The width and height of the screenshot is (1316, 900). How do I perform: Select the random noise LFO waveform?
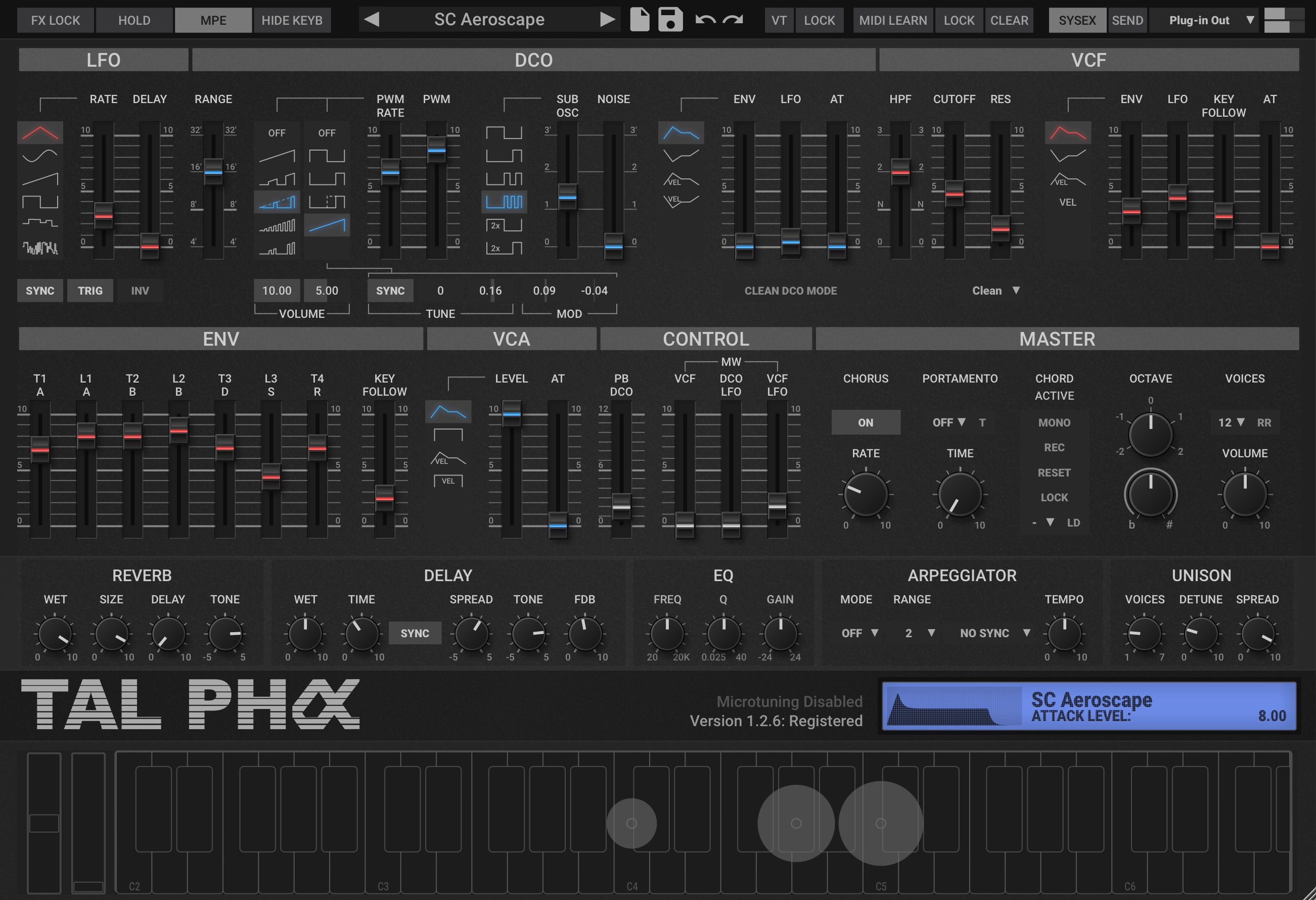[39, 246]
